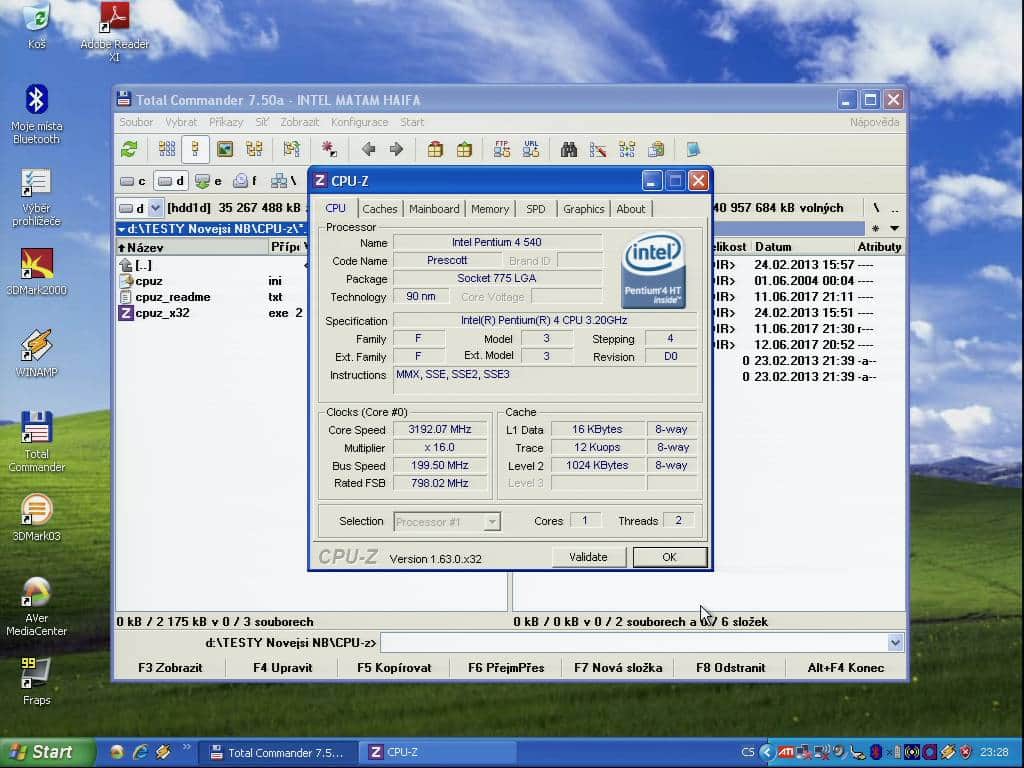Open the Soubor menu
This screenshot has height=768, width=1024.
(136, 122)
